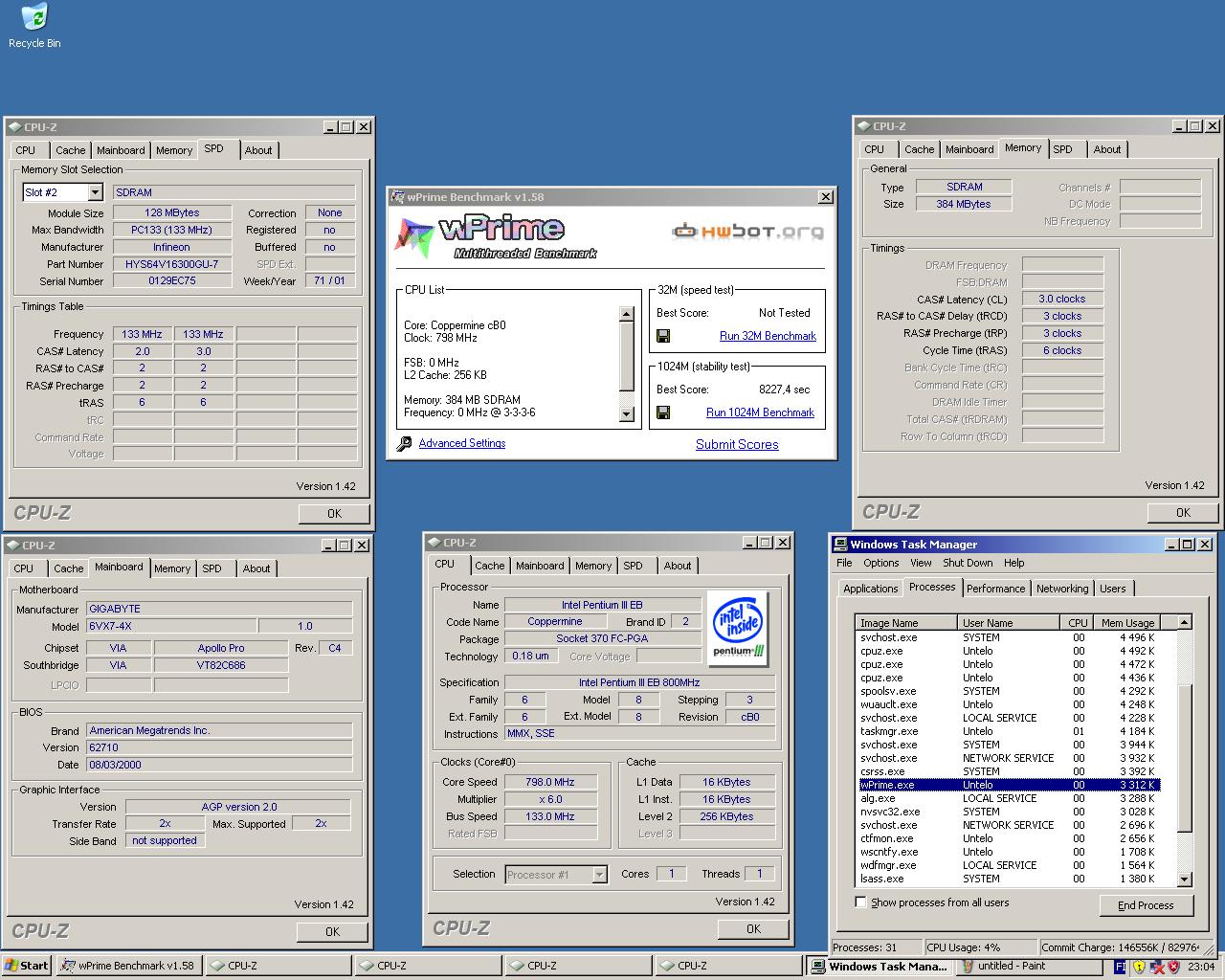Click OK in the CPU-Z CPU window
1225x980 pixels.
(x=753, y=928)
